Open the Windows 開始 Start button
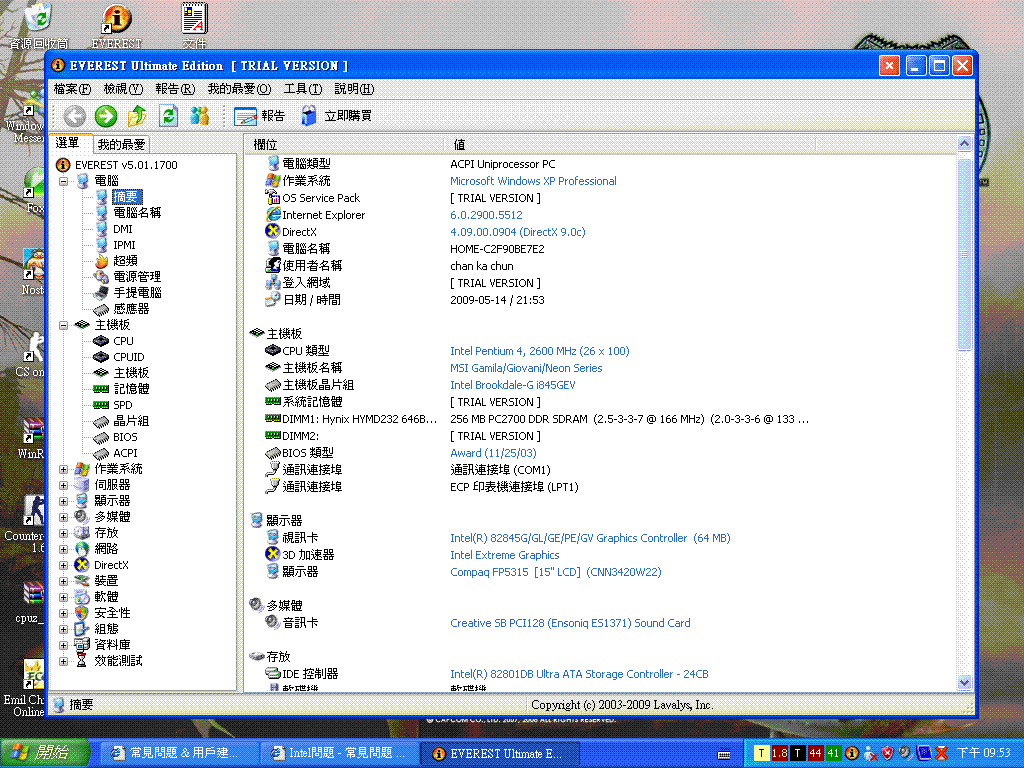1024x768 pixels. click(42, 753)
